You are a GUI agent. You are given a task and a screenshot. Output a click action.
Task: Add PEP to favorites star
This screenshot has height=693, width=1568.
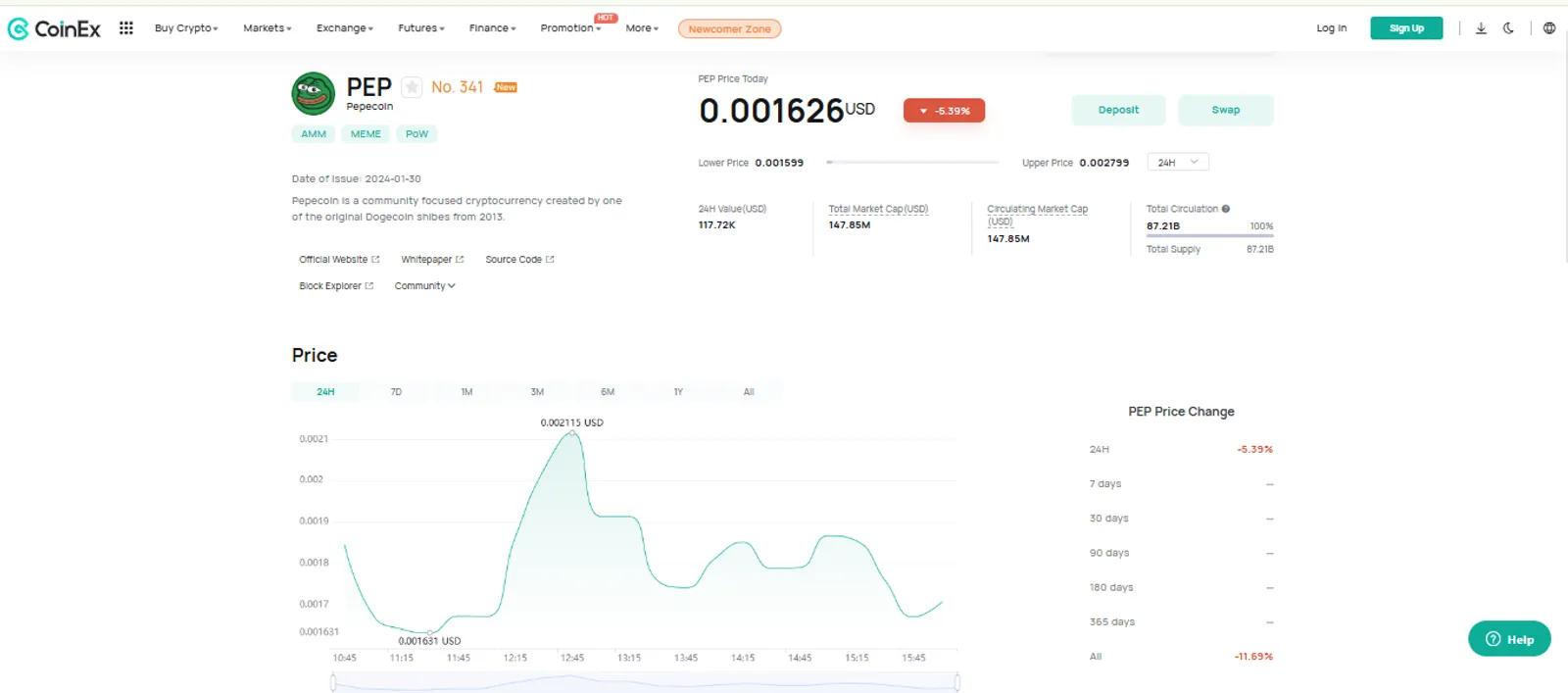(413, 87)
